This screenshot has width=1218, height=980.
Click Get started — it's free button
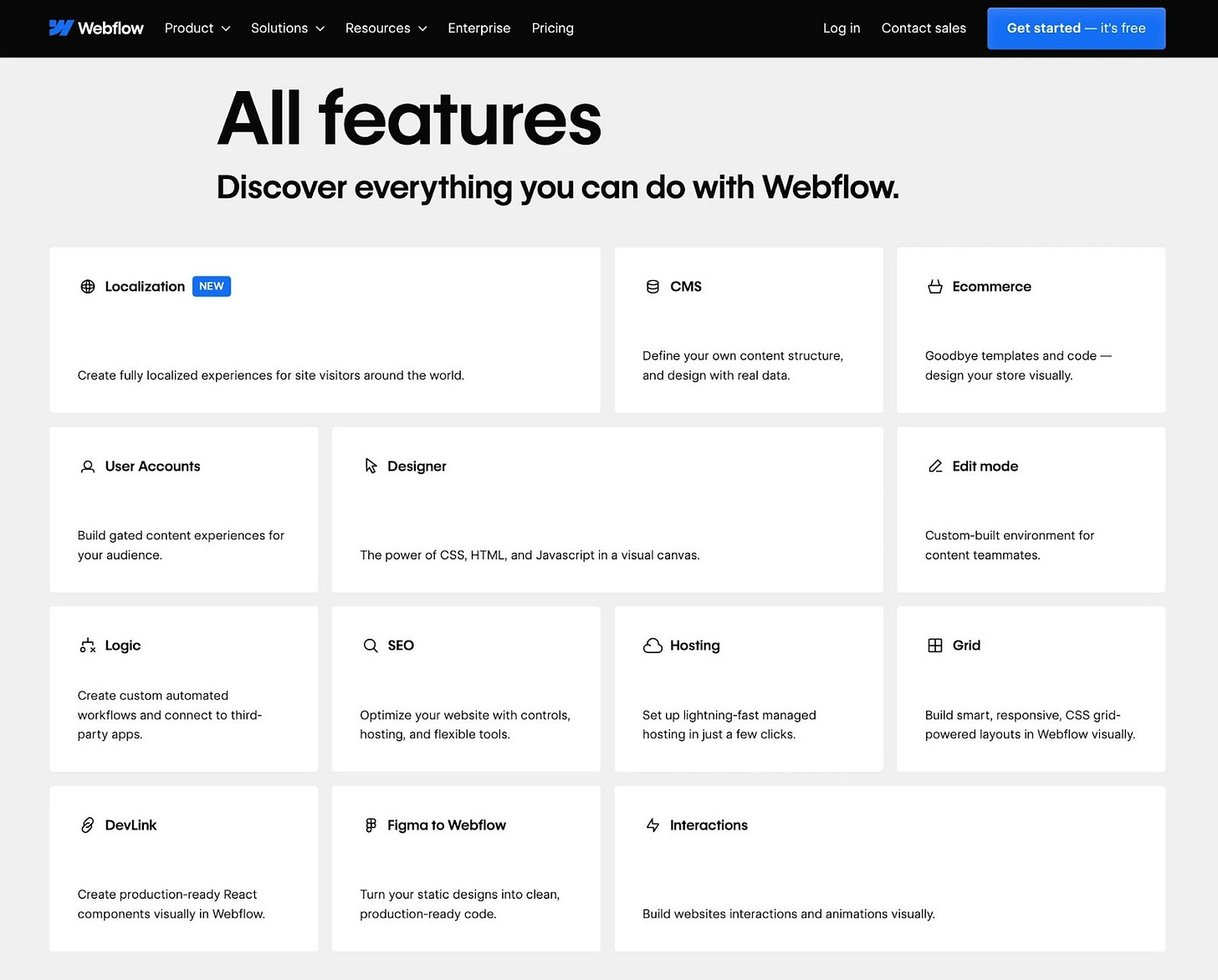(1076, 28)
